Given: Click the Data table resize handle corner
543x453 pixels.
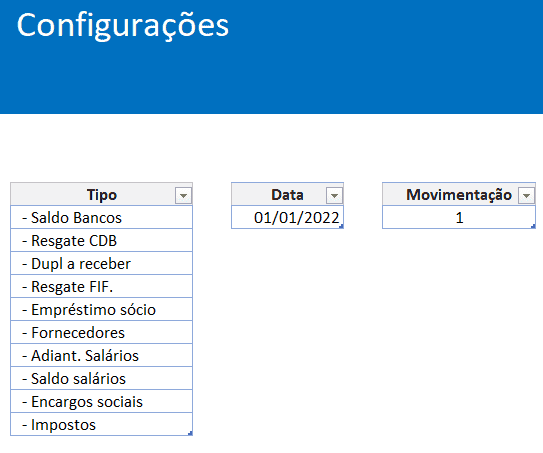Looking at the screenshot, I should click(x=341, y=226).
